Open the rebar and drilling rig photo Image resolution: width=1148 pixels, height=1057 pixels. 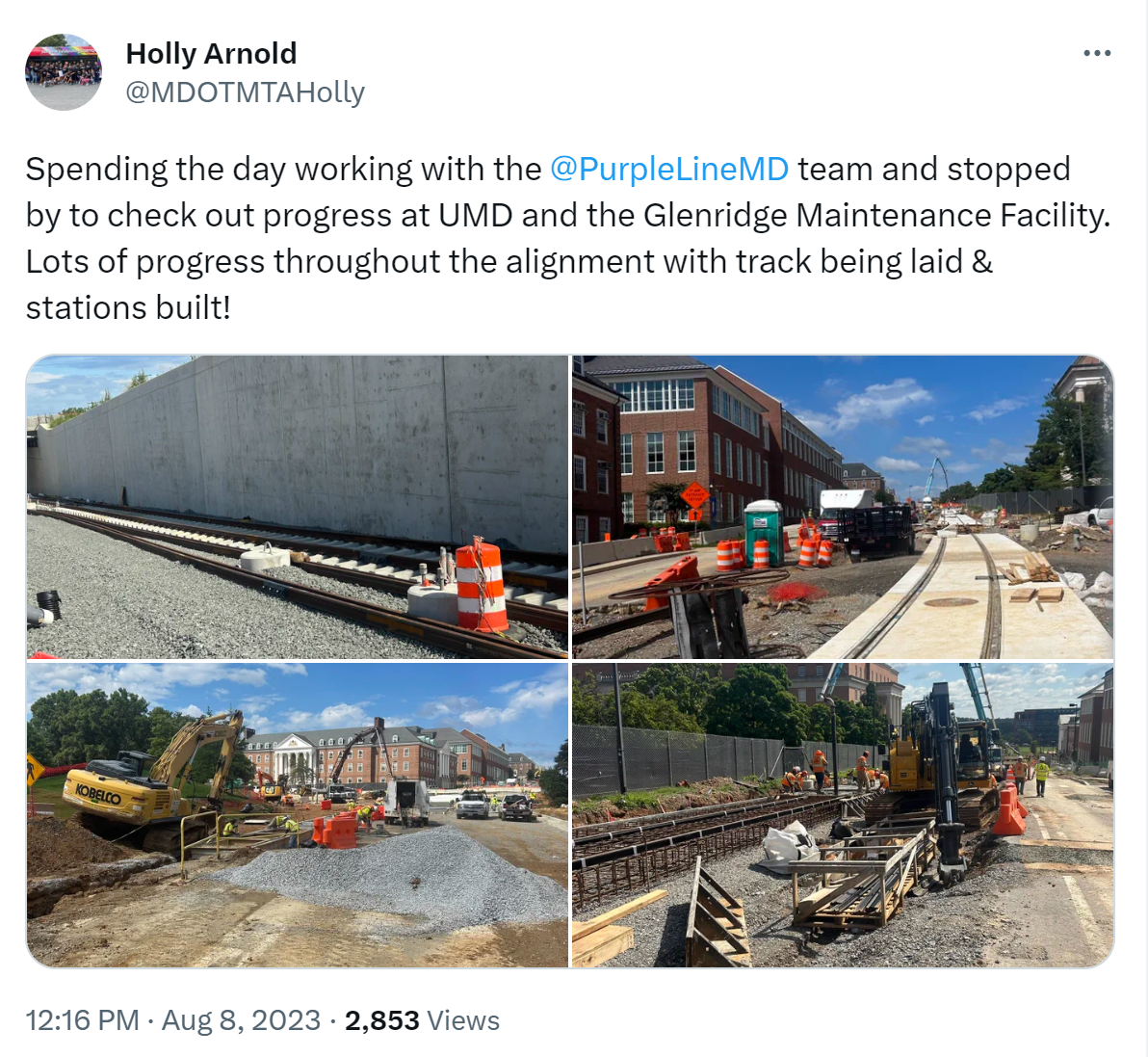pyautogui.click(x=843, y=814)
